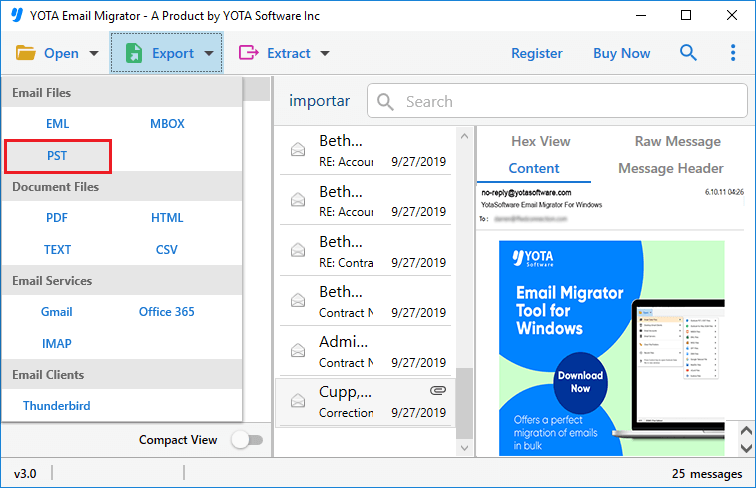
Task: Switch to the Hex View tab
Action: (540, 142)
